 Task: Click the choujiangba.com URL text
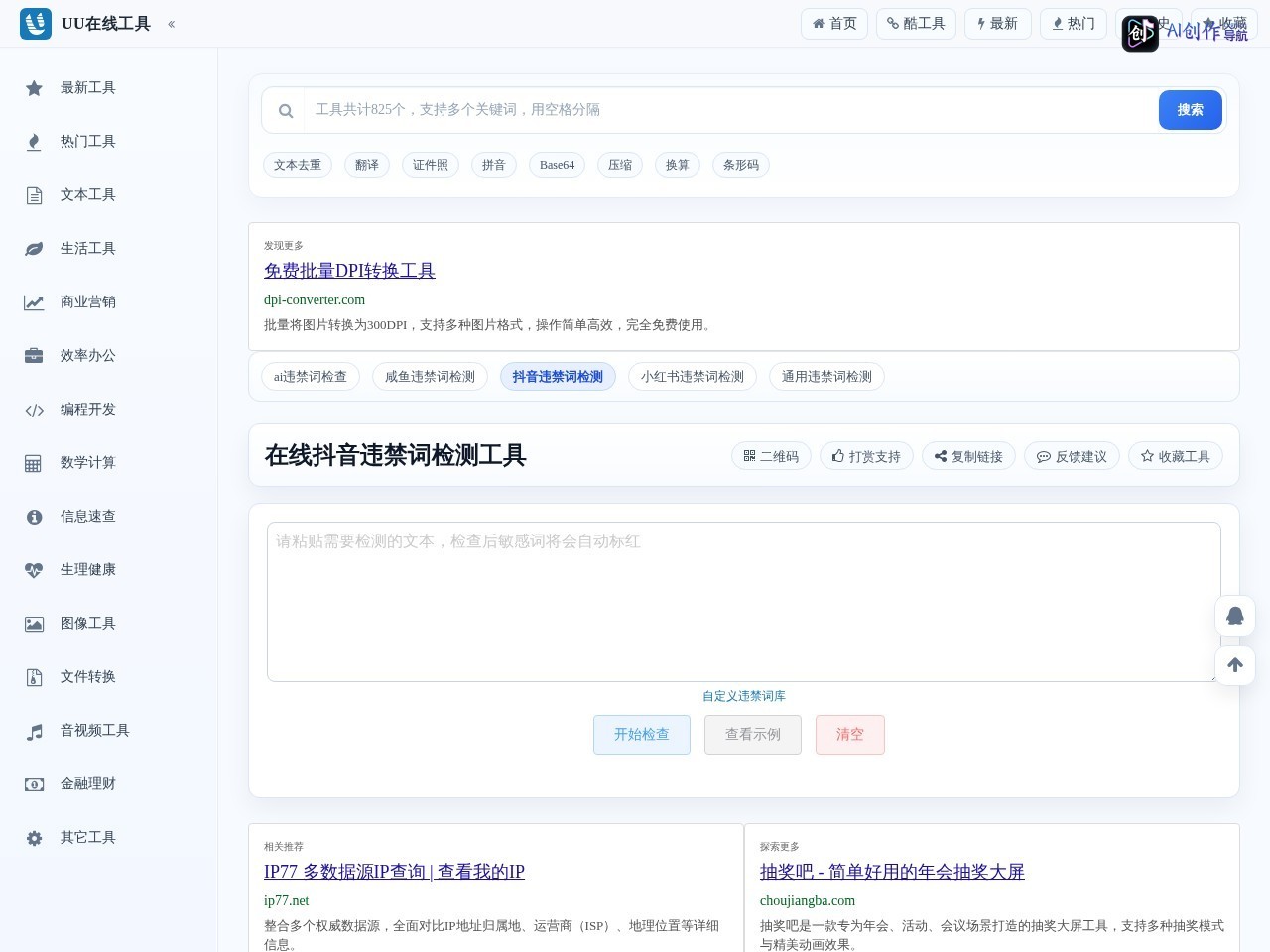click(x=808, y=901)
